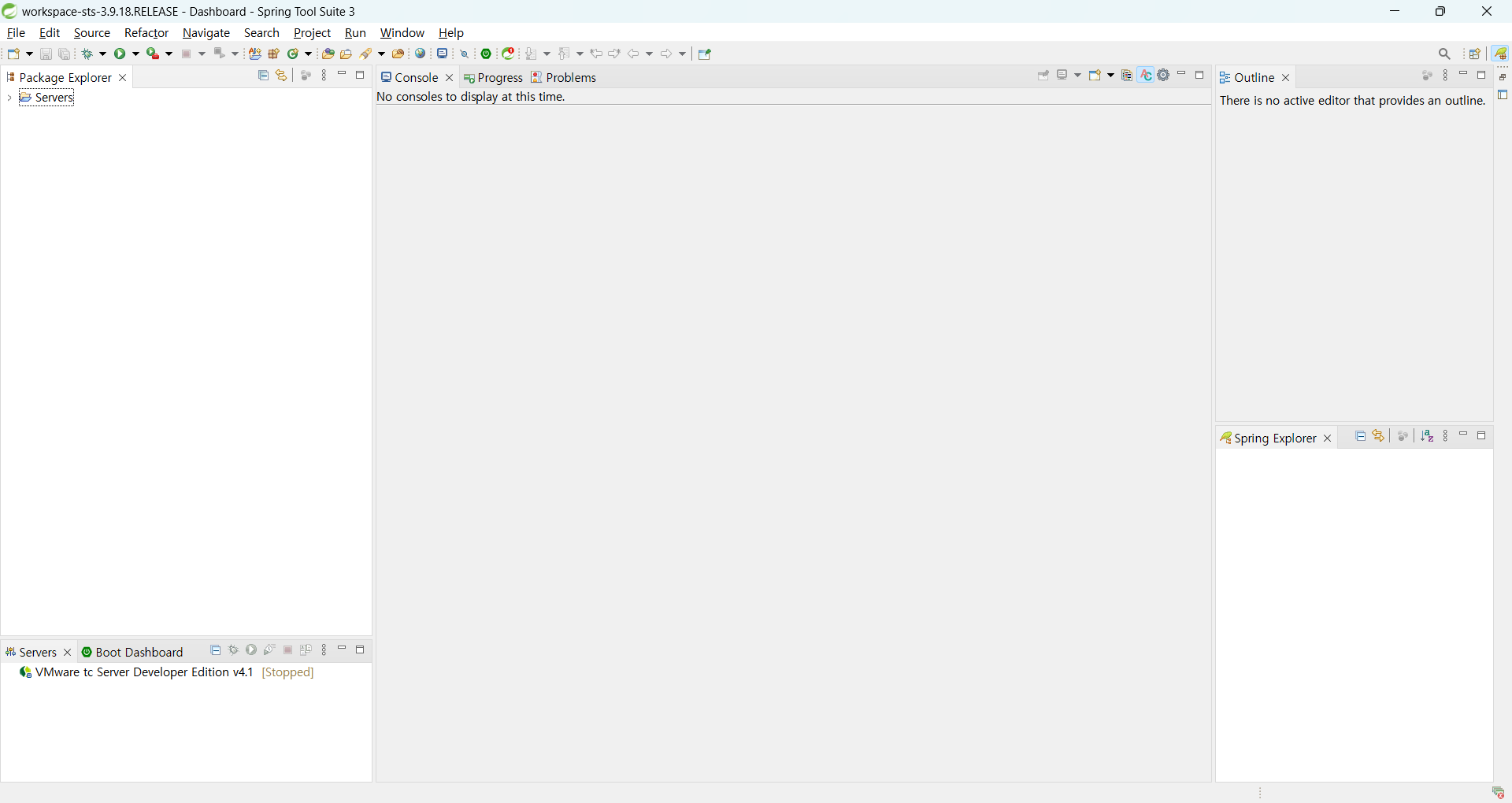
Task: Toggle Link with Editor in Package Explorer
Action: point(281,76)
